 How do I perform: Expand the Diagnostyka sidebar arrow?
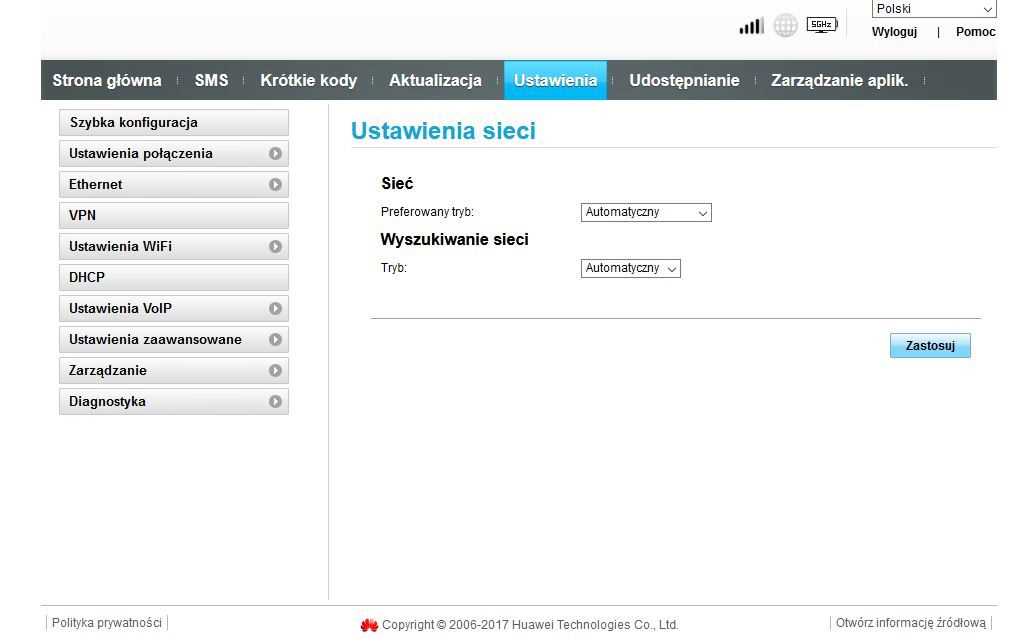tap(275, 401)
